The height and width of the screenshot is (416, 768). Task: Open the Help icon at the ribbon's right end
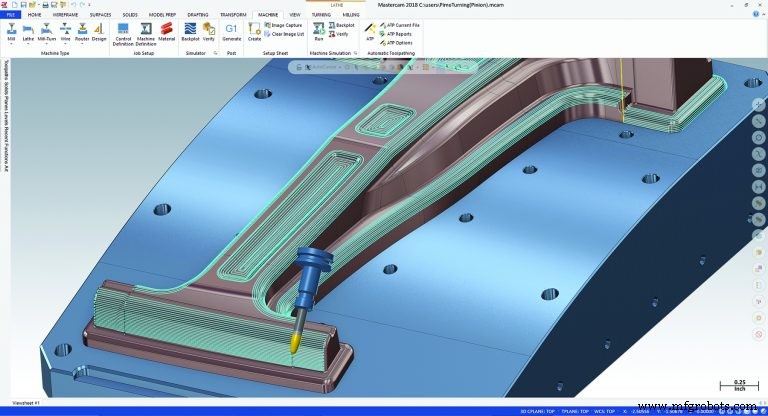pyautogui.click(x=756, y=15)
